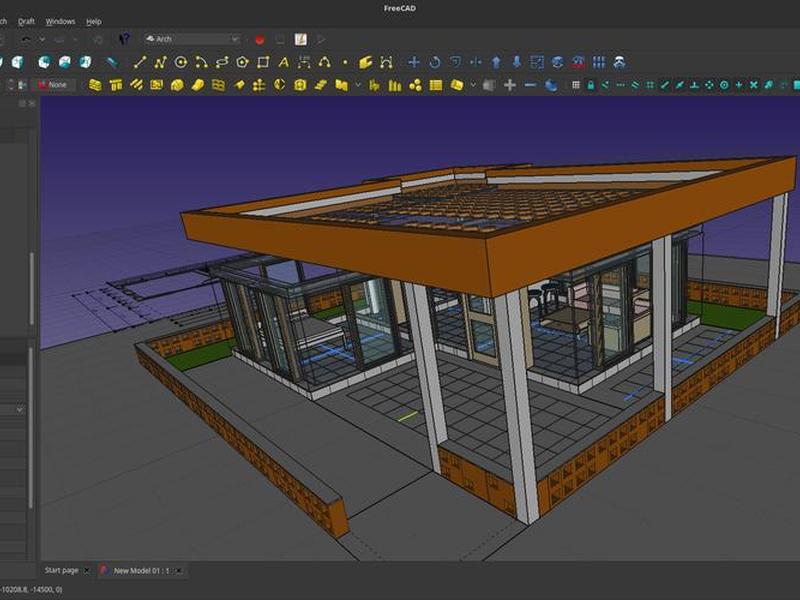The image size is (800, 600).
Task: Click the stormtrooper Clone icon
Action: (x=619, y=62)
